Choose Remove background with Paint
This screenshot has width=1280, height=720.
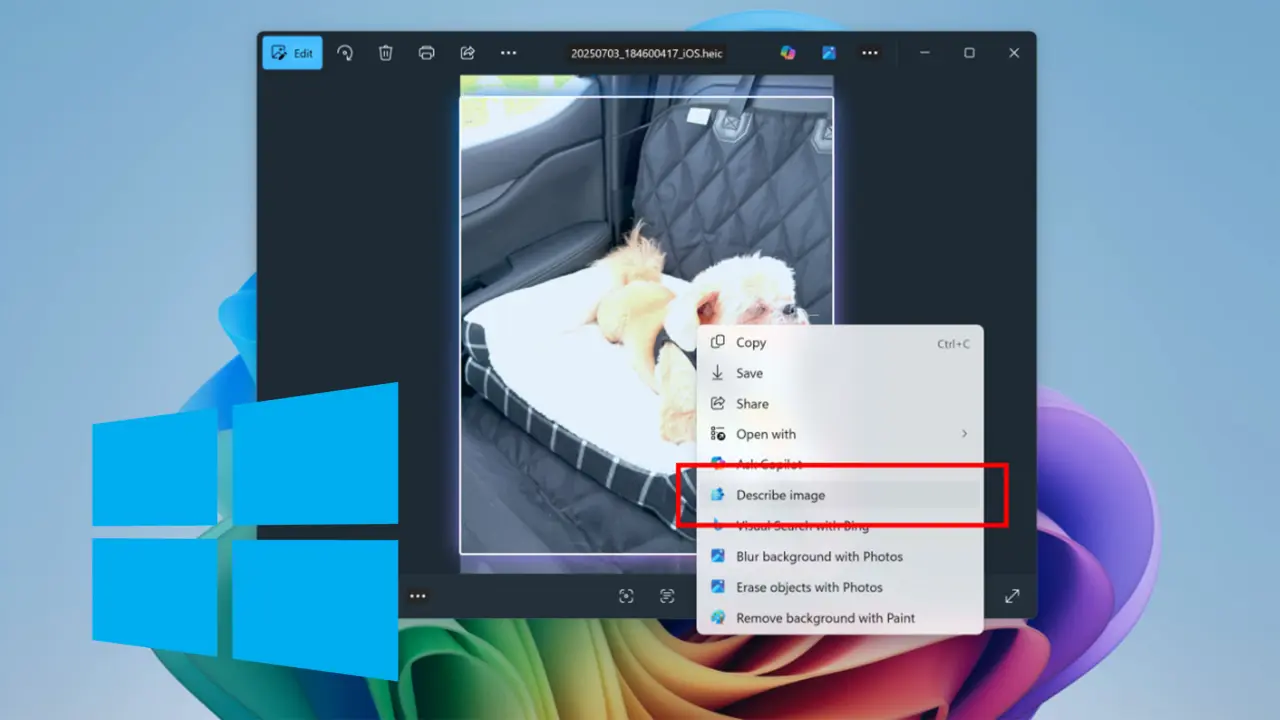[x=825, y=618]
